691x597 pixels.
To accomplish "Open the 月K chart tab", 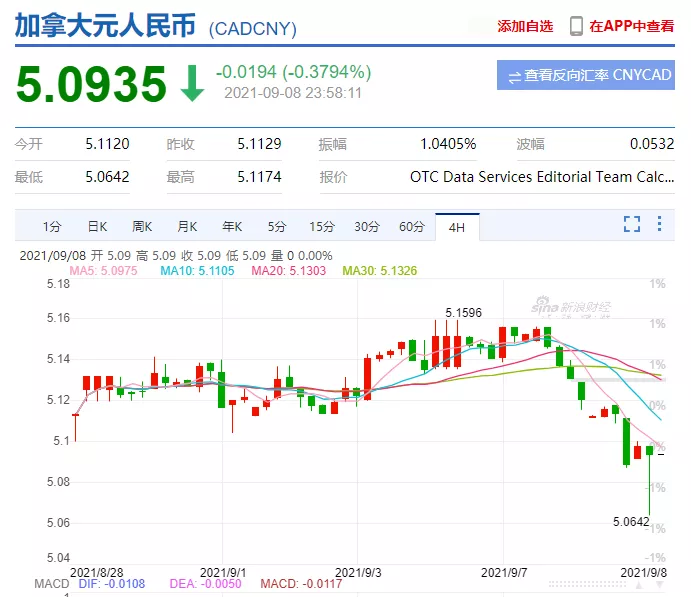I will tap(187, 226).
